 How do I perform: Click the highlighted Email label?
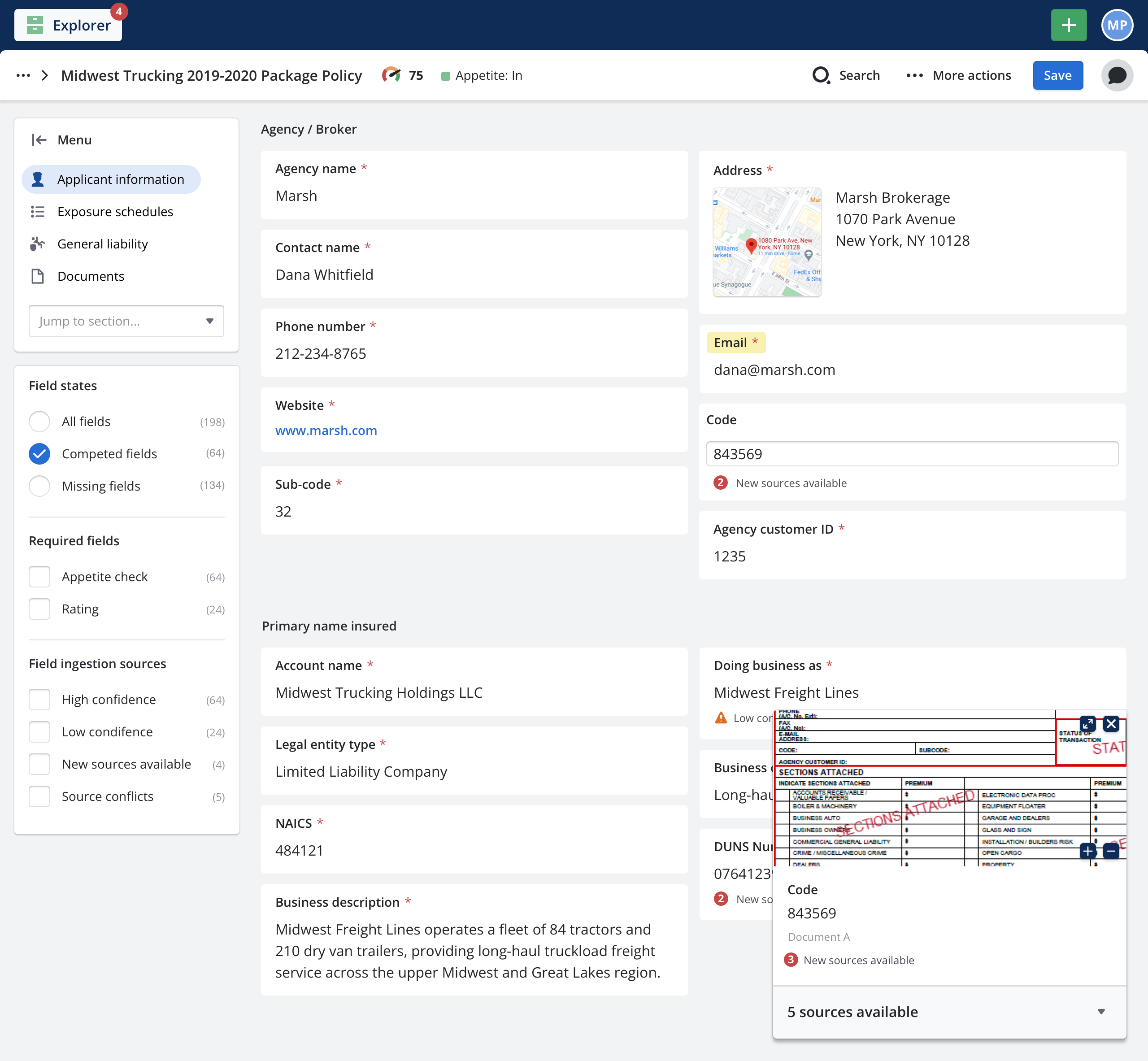pyautogui.click(x=736, y=342)
